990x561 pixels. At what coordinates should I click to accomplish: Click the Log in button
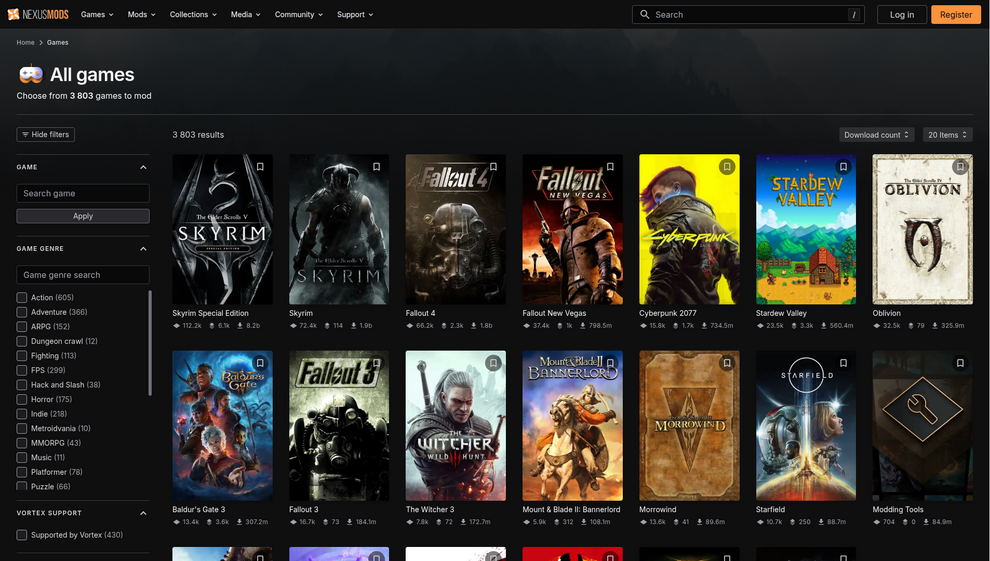[902, 15]
